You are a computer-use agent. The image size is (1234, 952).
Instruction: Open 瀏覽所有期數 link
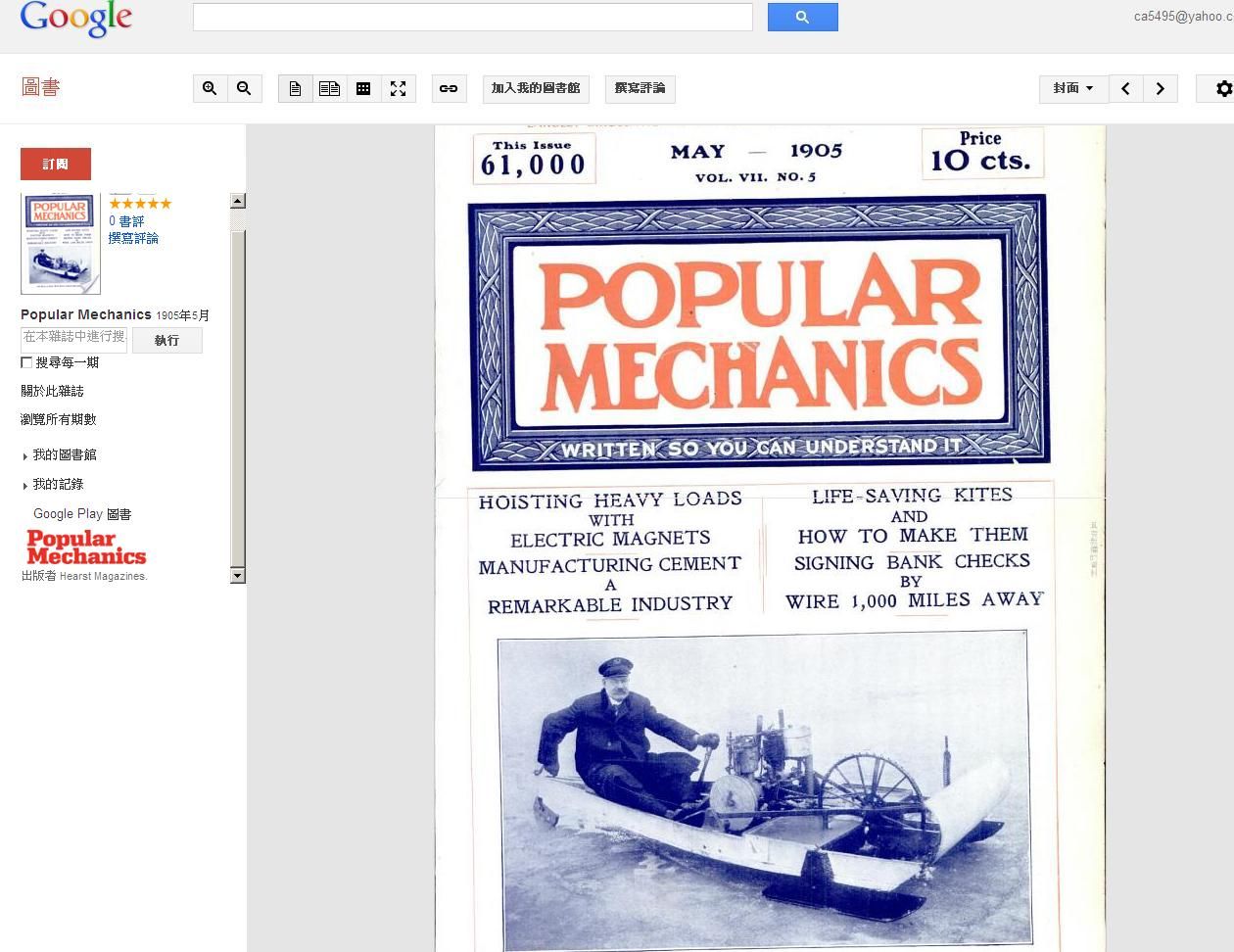click(x=59, y=419)
